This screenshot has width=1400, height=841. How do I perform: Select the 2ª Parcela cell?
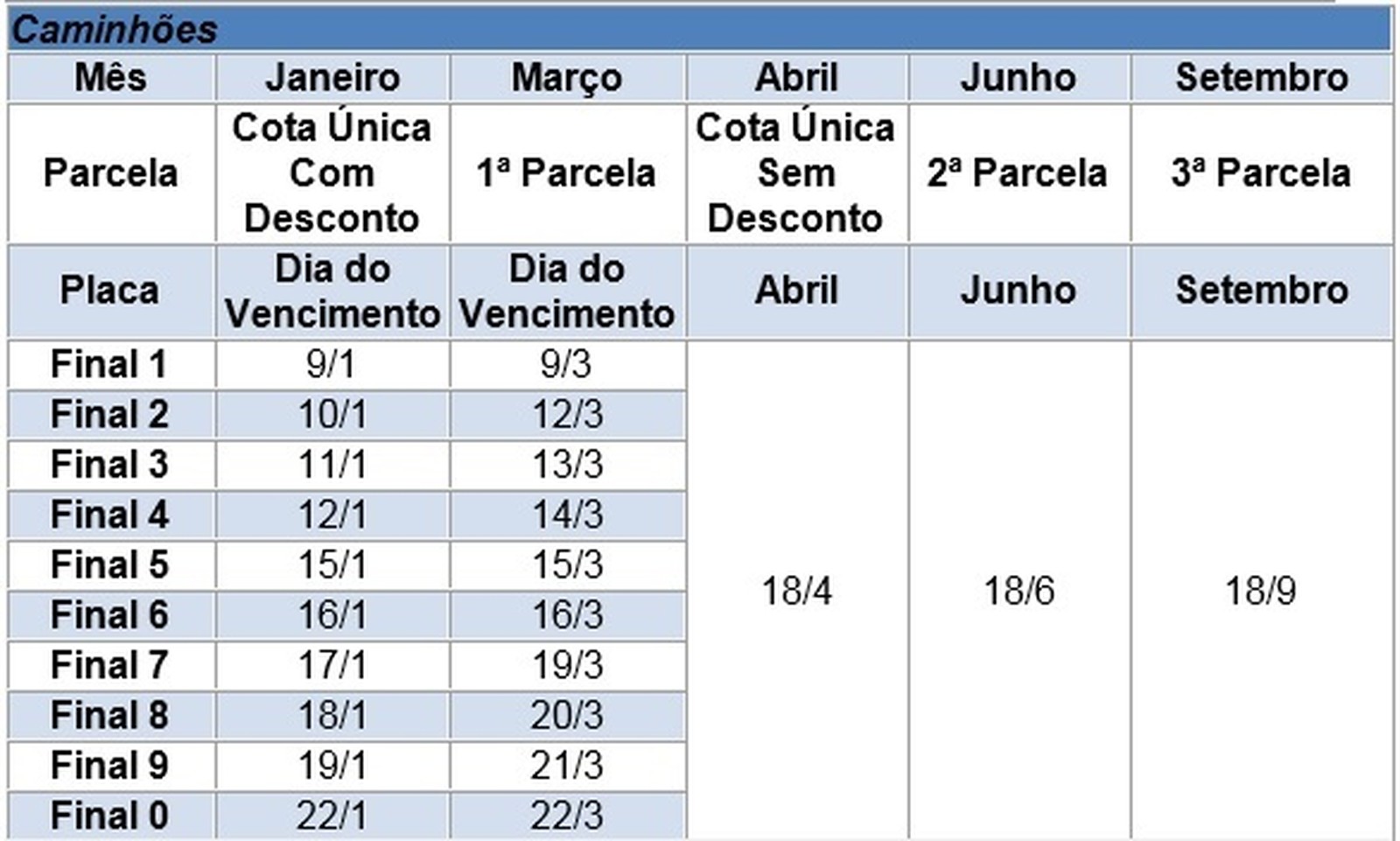click(1018, 172)
